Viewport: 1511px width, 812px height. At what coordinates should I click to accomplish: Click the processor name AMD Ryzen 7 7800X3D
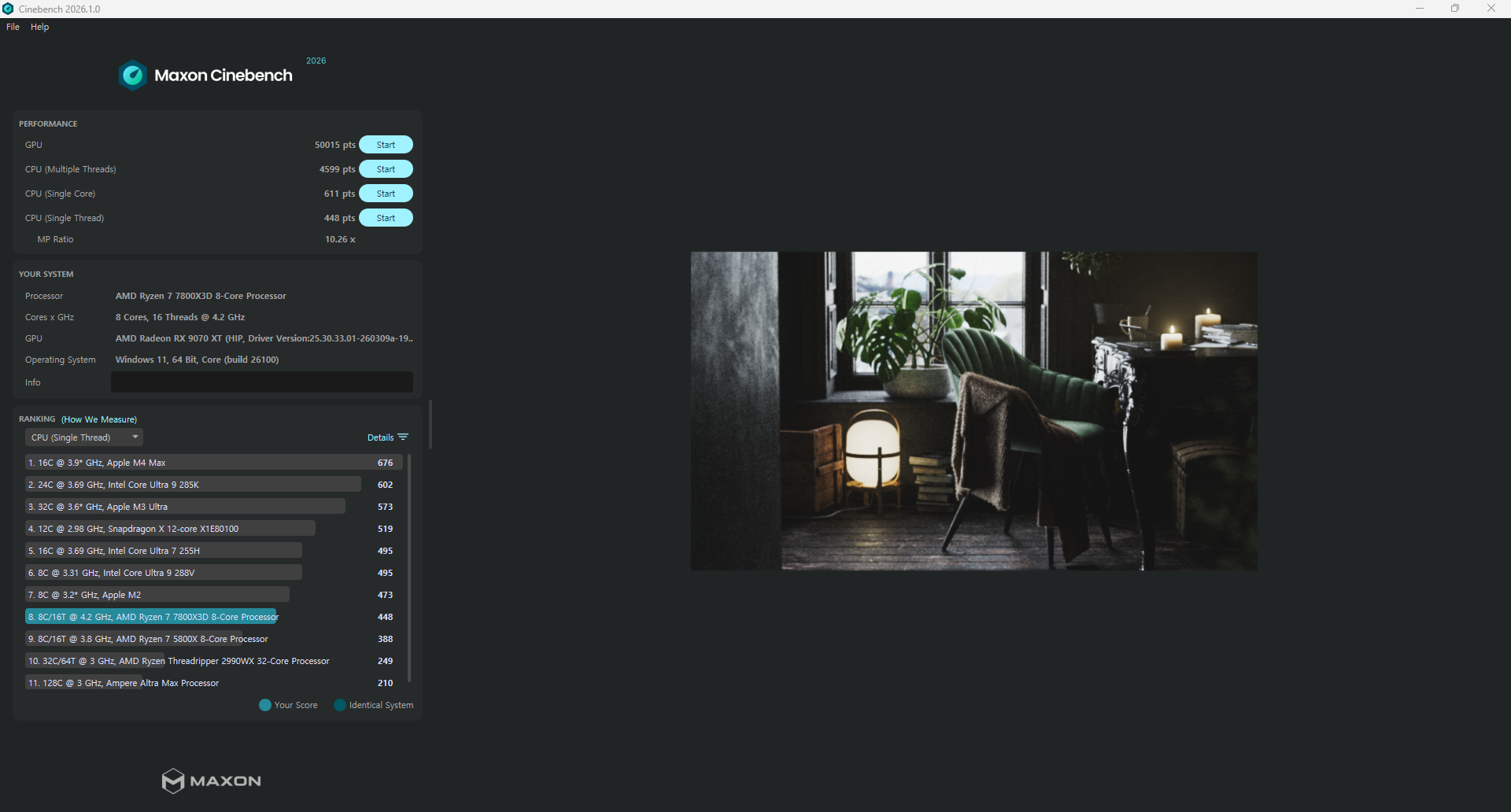point(201,296)
